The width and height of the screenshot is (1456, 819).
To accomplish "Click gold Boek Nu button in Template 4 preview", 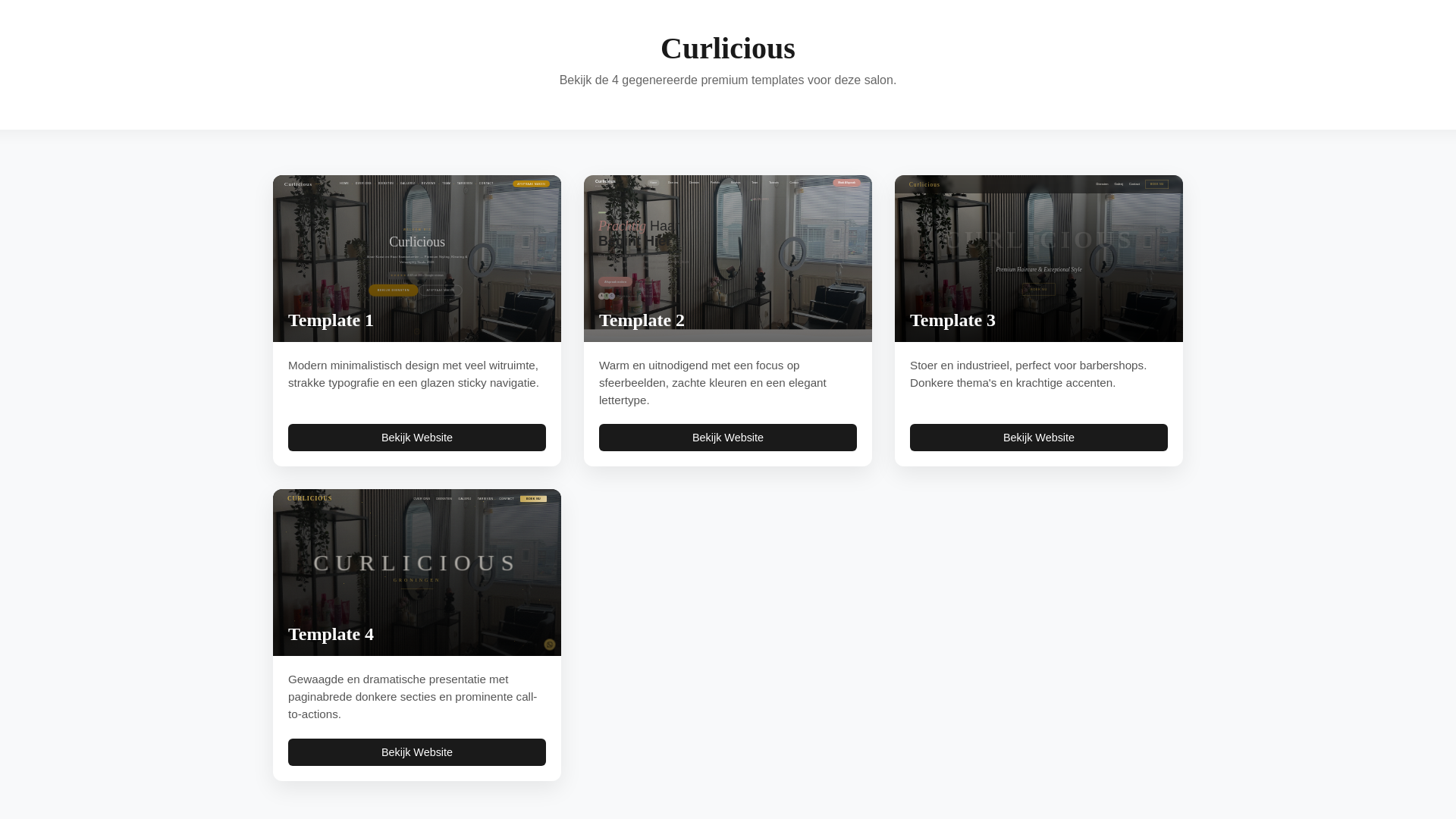I will (533, 499).
